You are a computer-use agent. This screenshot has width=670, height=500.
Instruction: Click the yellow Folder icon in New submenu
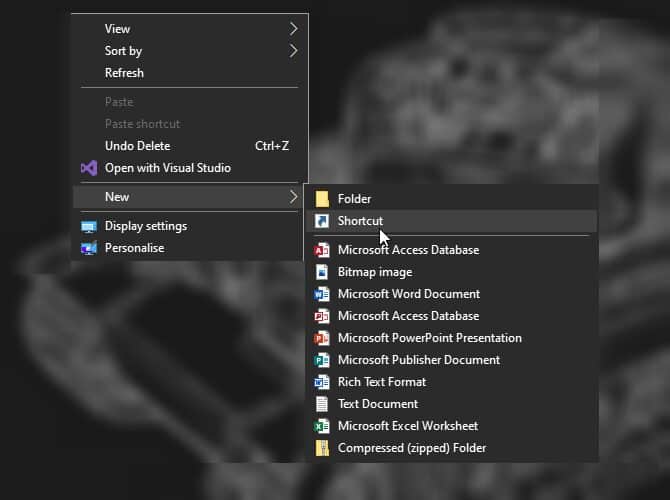pyautogui.click(x=322, y=199)
